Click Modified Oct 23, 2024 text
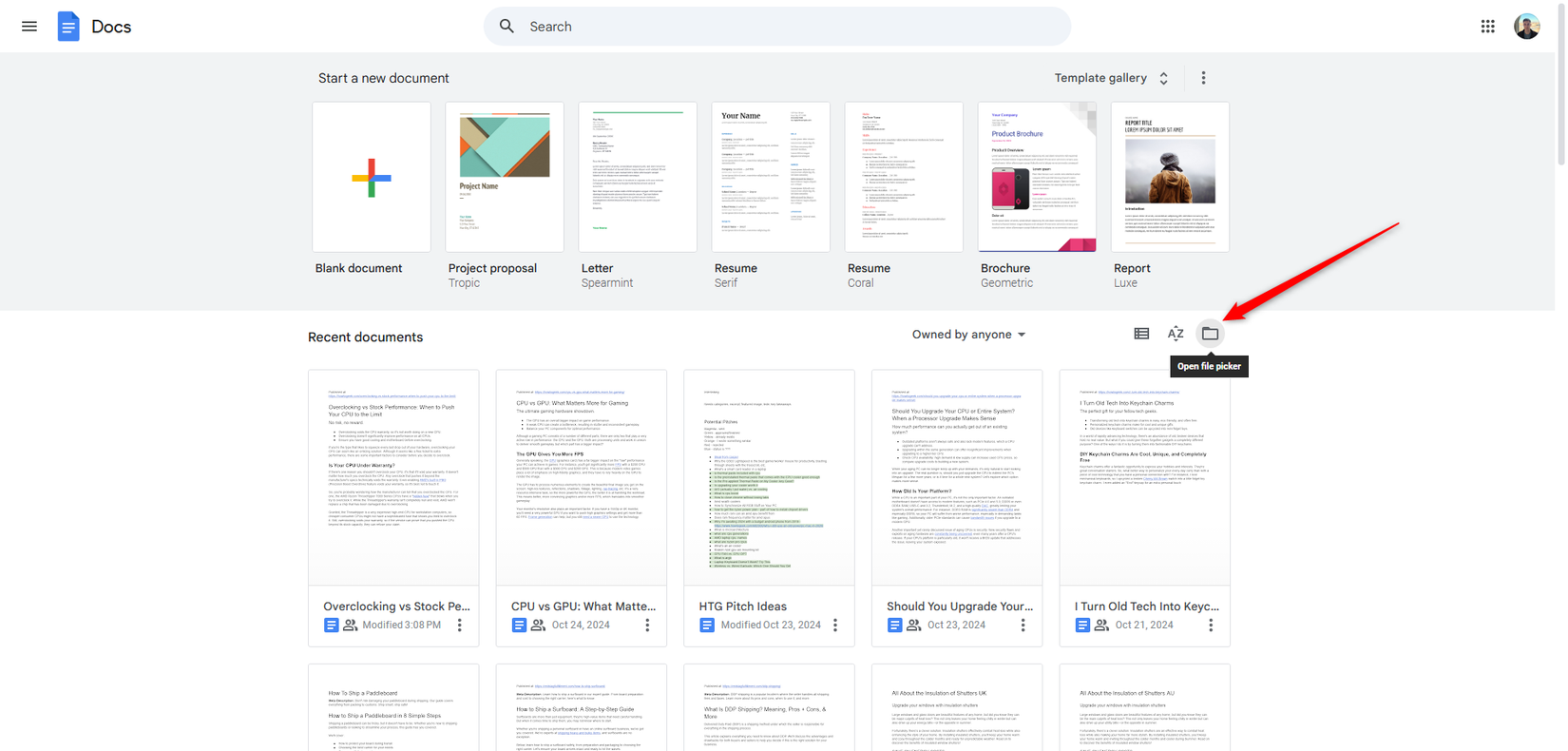The width and height of the screenshot is (1568, 751). (x=771, y=626)
